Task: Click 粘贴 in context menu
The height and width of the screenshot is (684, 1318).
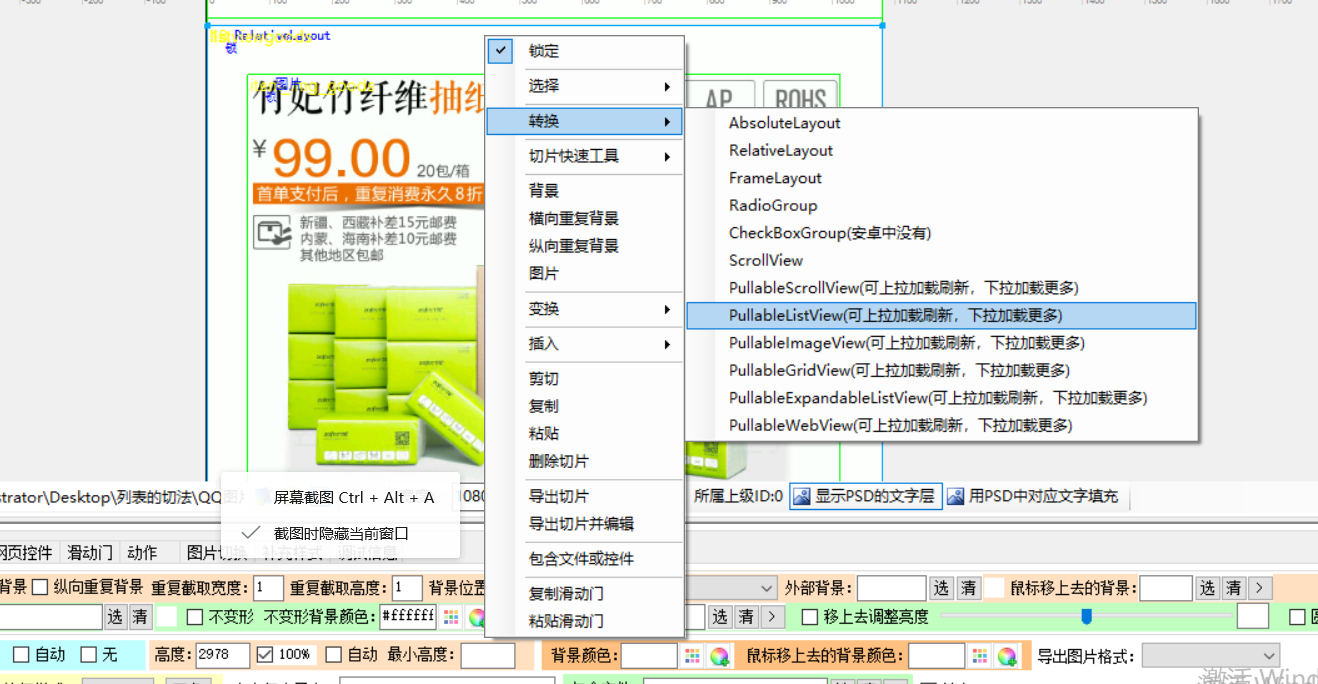Action: point(584,434)
